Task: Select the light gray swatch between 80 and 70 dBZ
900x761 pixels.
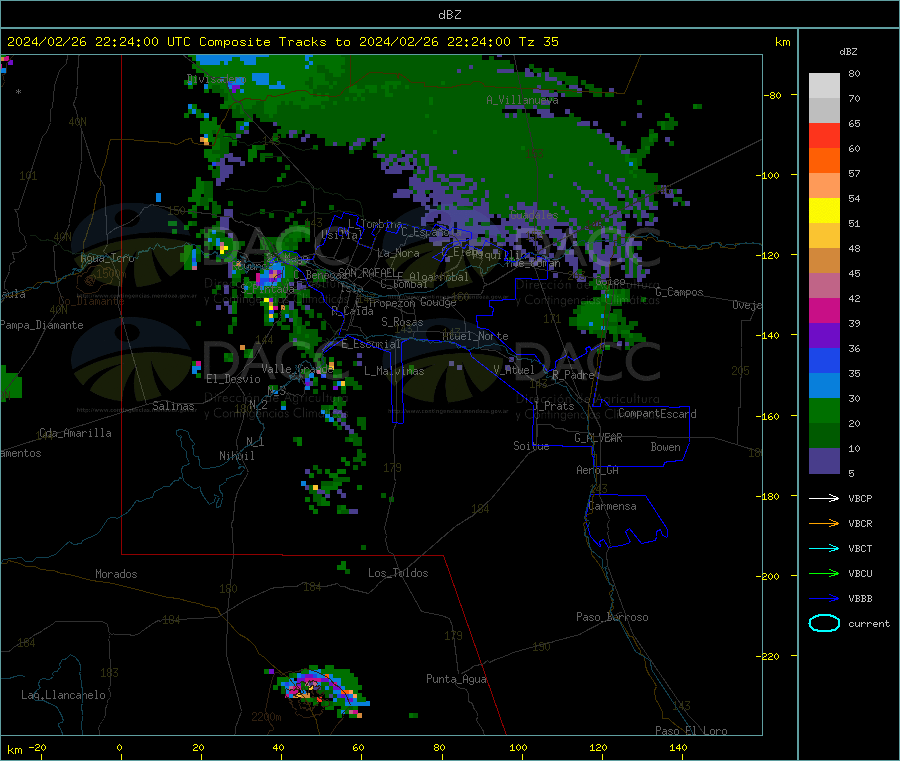Action: [x=824, y=86]
